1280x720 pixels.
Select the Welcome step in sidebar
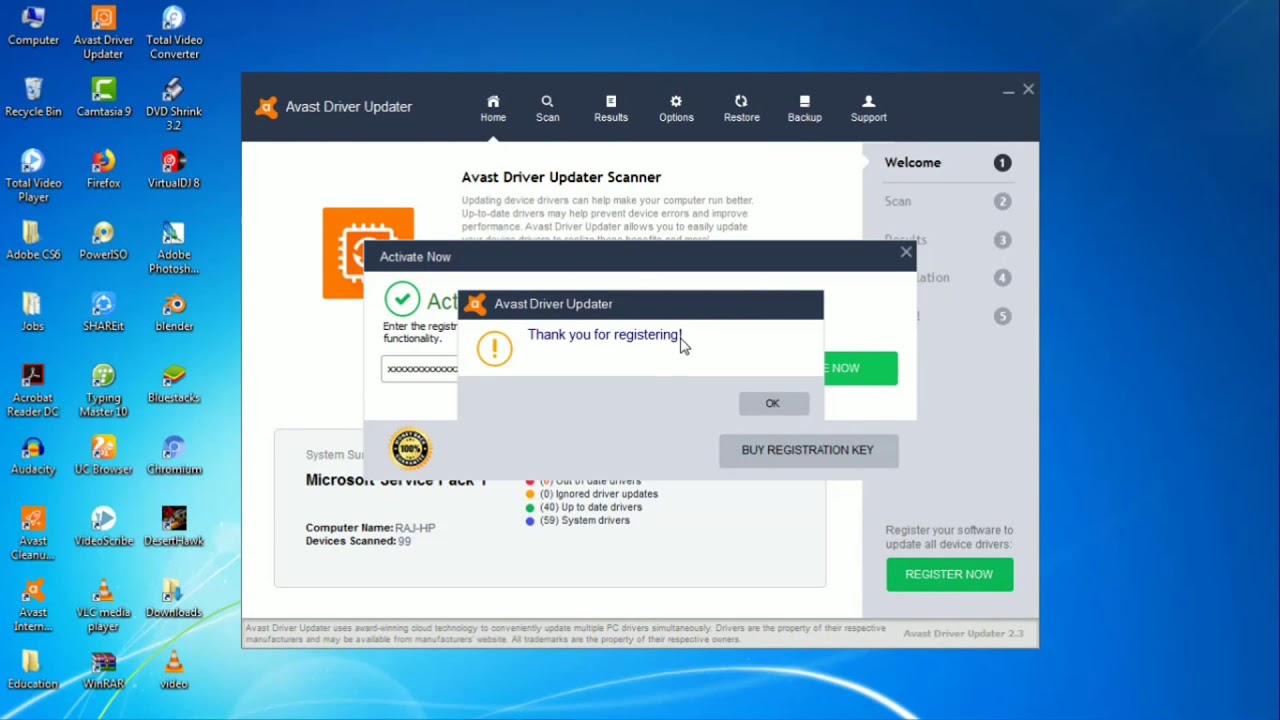[947, 163]
